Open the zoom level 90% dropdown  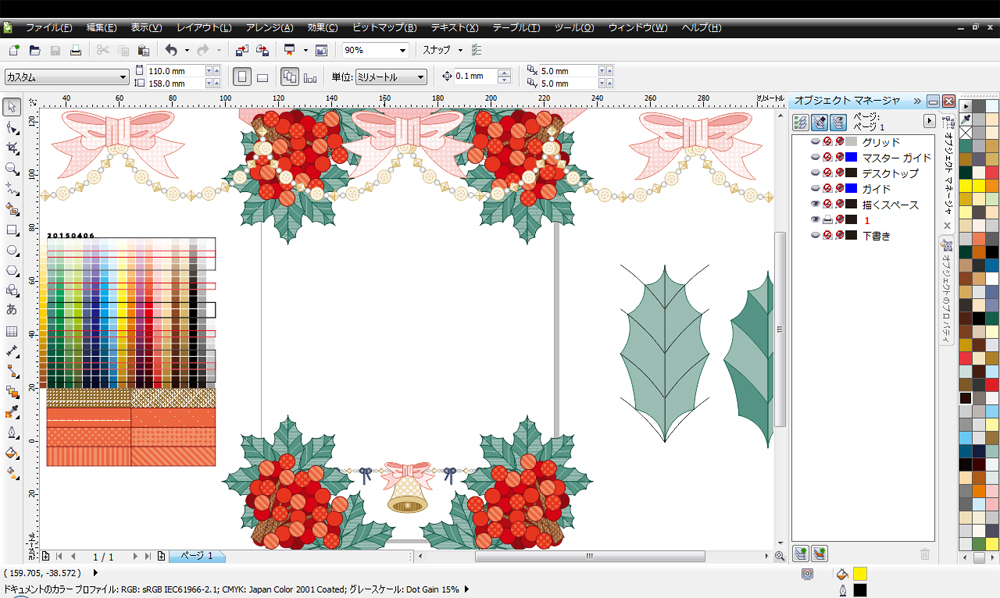(402, 50)
